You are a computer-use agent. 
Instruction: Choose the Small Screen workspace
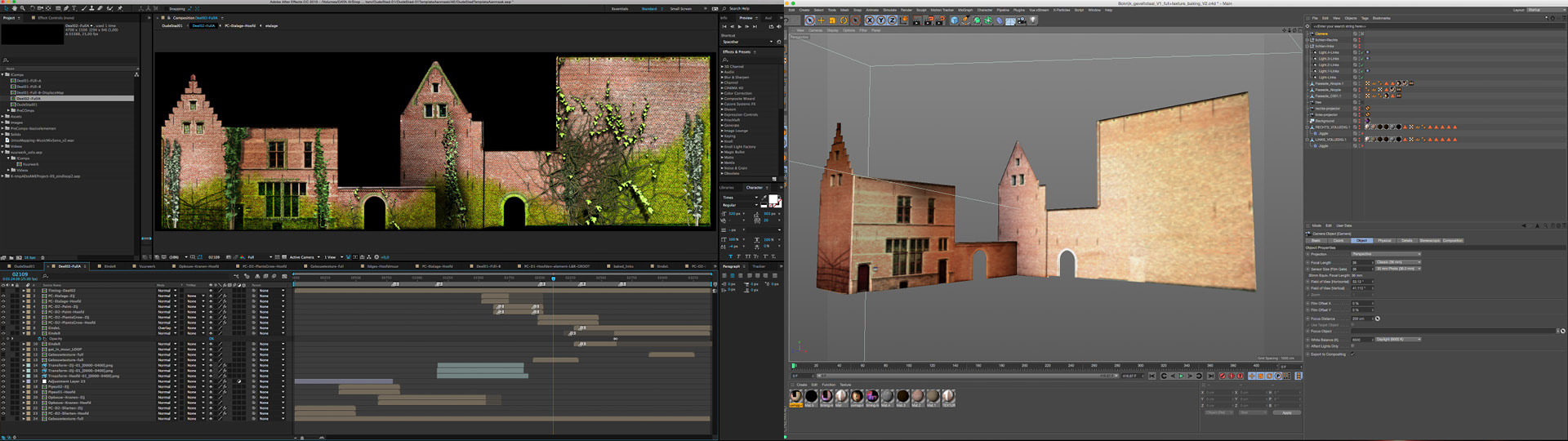point(680,9)
